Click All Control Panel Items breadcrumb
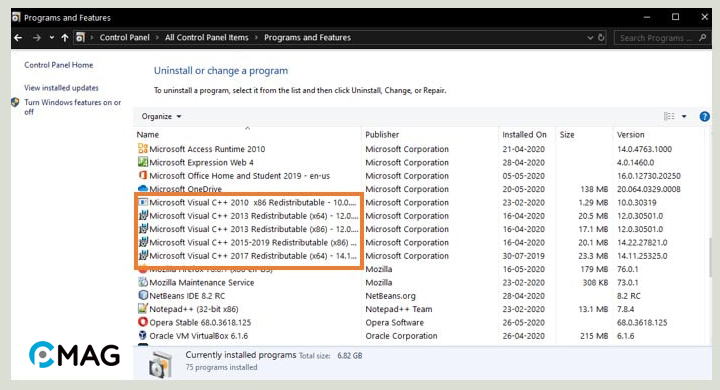The width and height of the screenshot is (720, 390). click(x=207, y=38)
